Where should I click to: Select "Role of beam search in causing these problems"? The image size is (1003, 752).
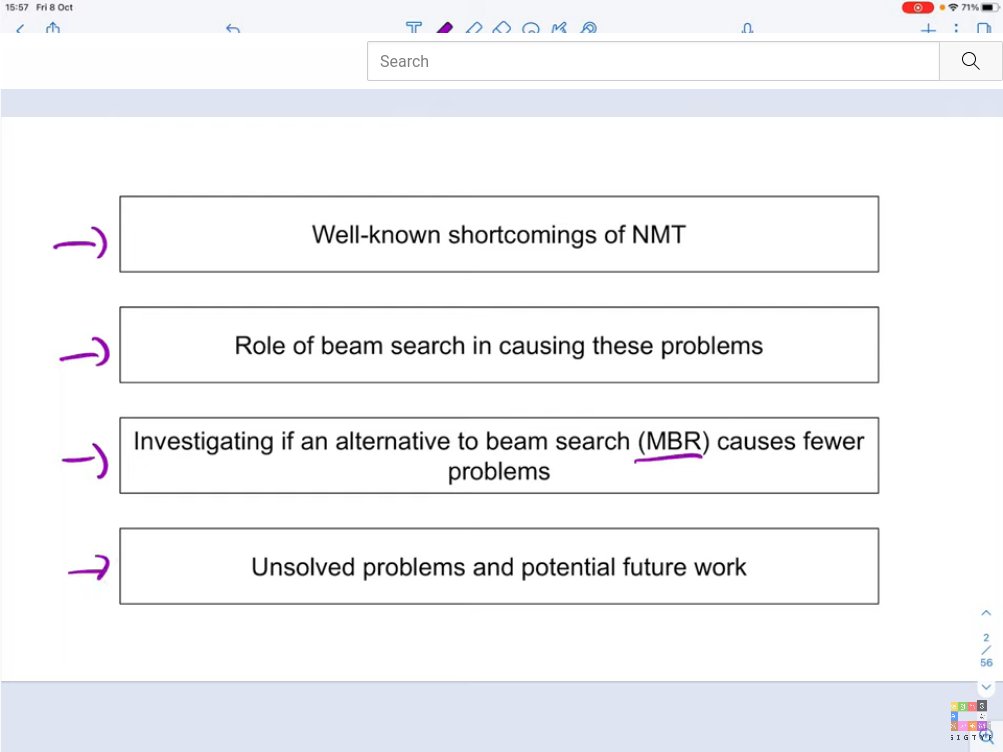coord(499,345)
